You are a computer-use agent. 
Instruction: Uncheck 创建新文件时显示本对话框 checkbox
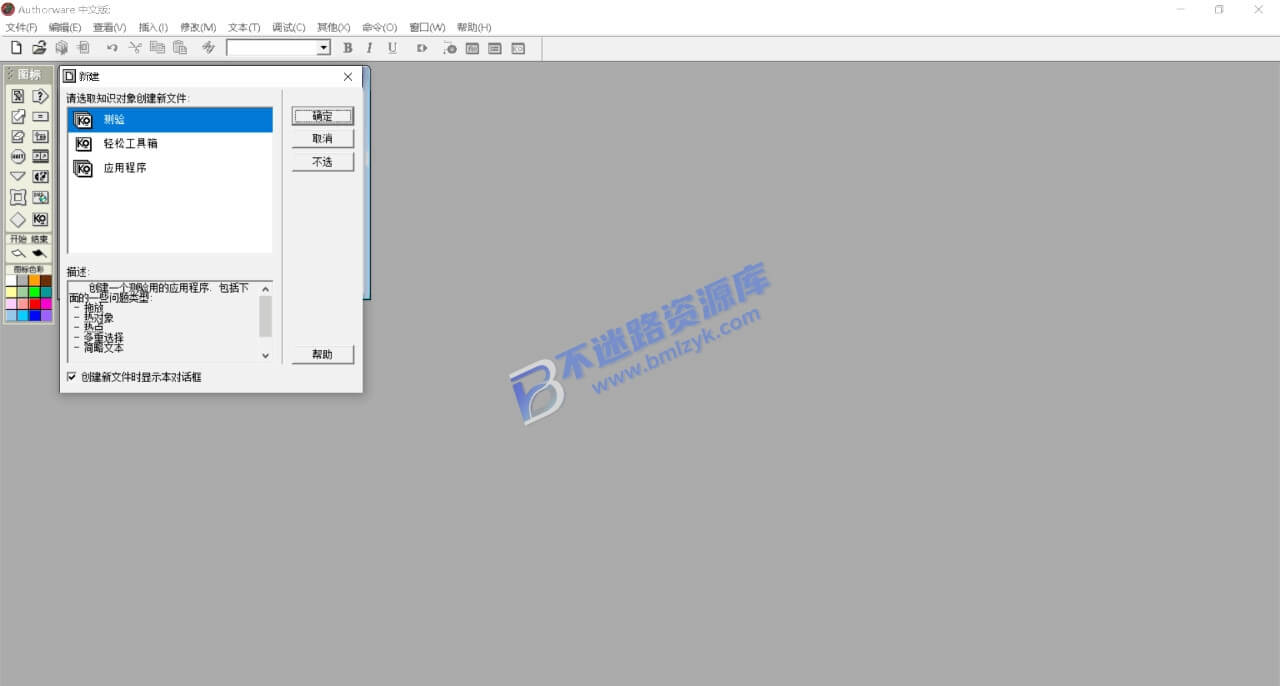click(x=71, y=377)
